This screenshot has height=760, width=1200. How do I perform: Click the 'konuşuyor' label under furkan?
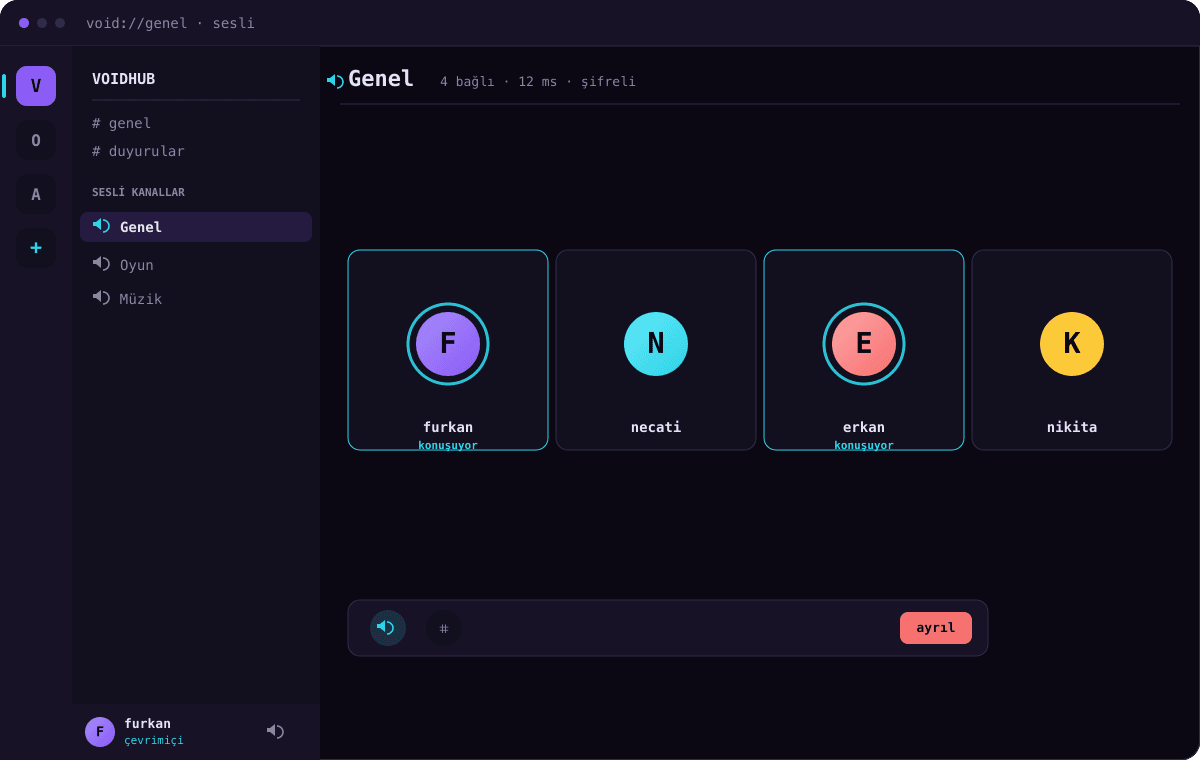(448, 445)
